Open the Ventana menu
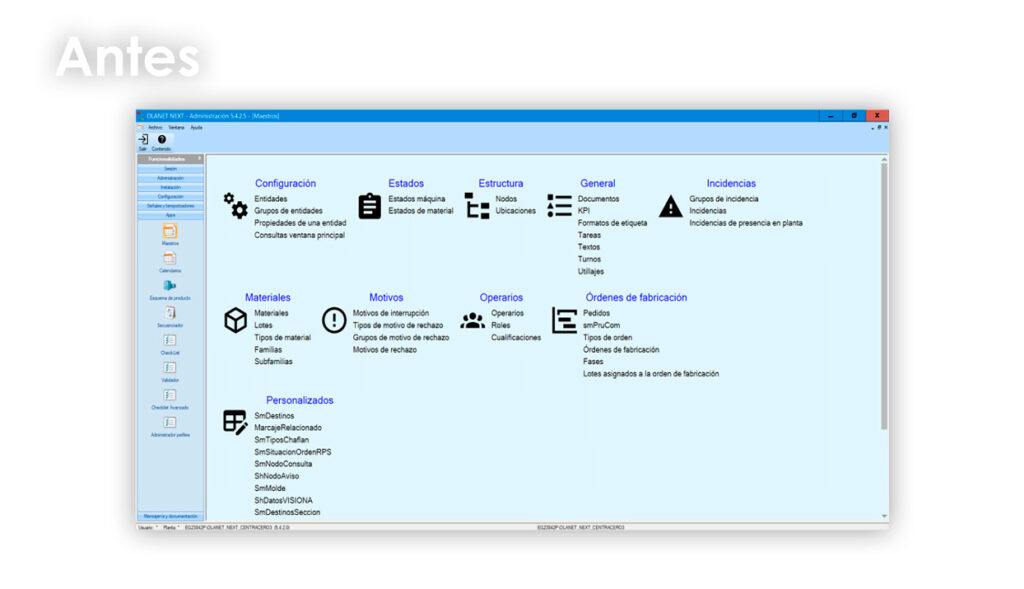 point(176,127)
